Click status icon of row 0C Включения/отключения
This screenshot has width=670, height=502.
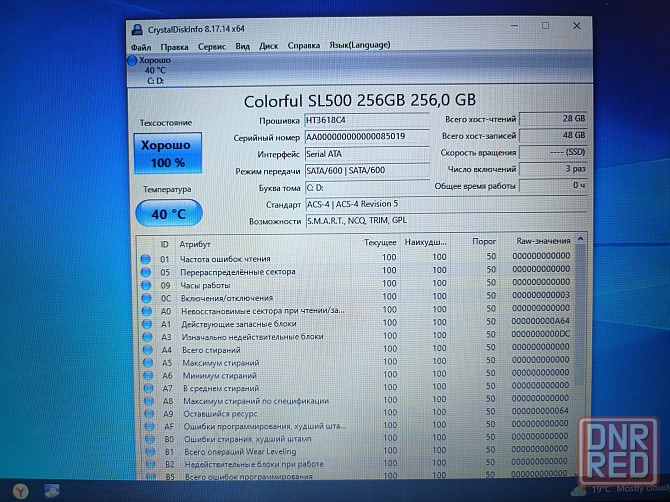[x=147, y=298]
